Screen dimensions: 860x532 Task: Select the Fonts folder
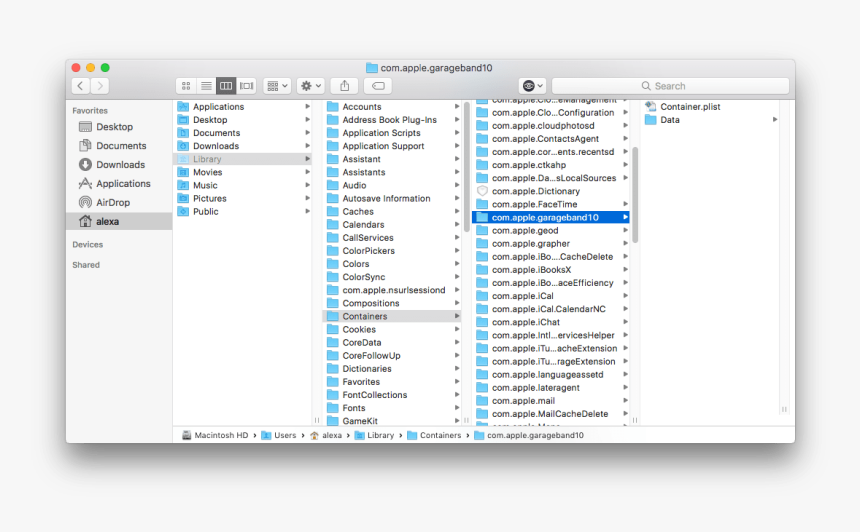point(392,408)
